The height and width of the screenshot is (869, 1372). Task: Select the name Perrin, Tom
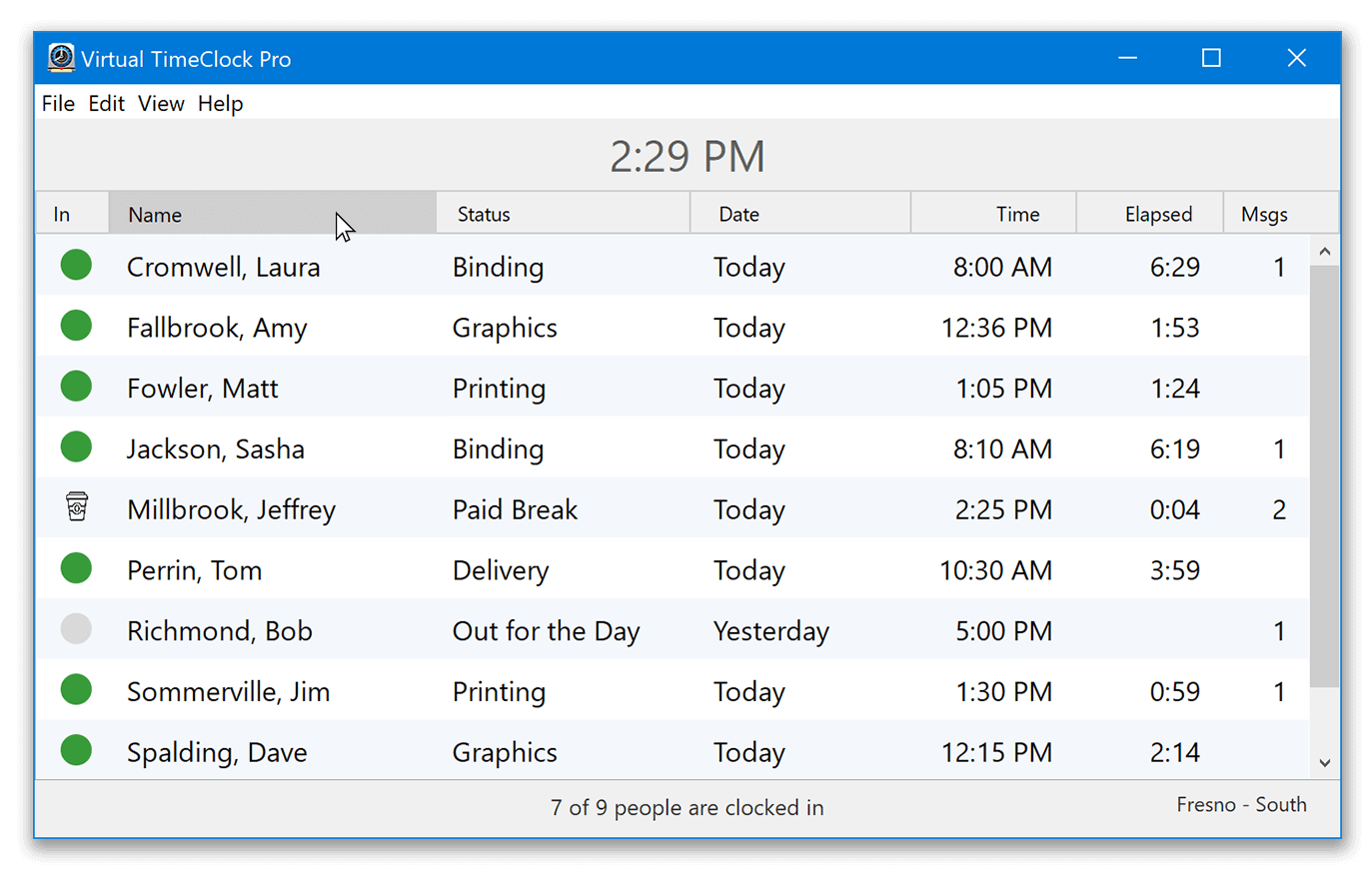point(195,570)
